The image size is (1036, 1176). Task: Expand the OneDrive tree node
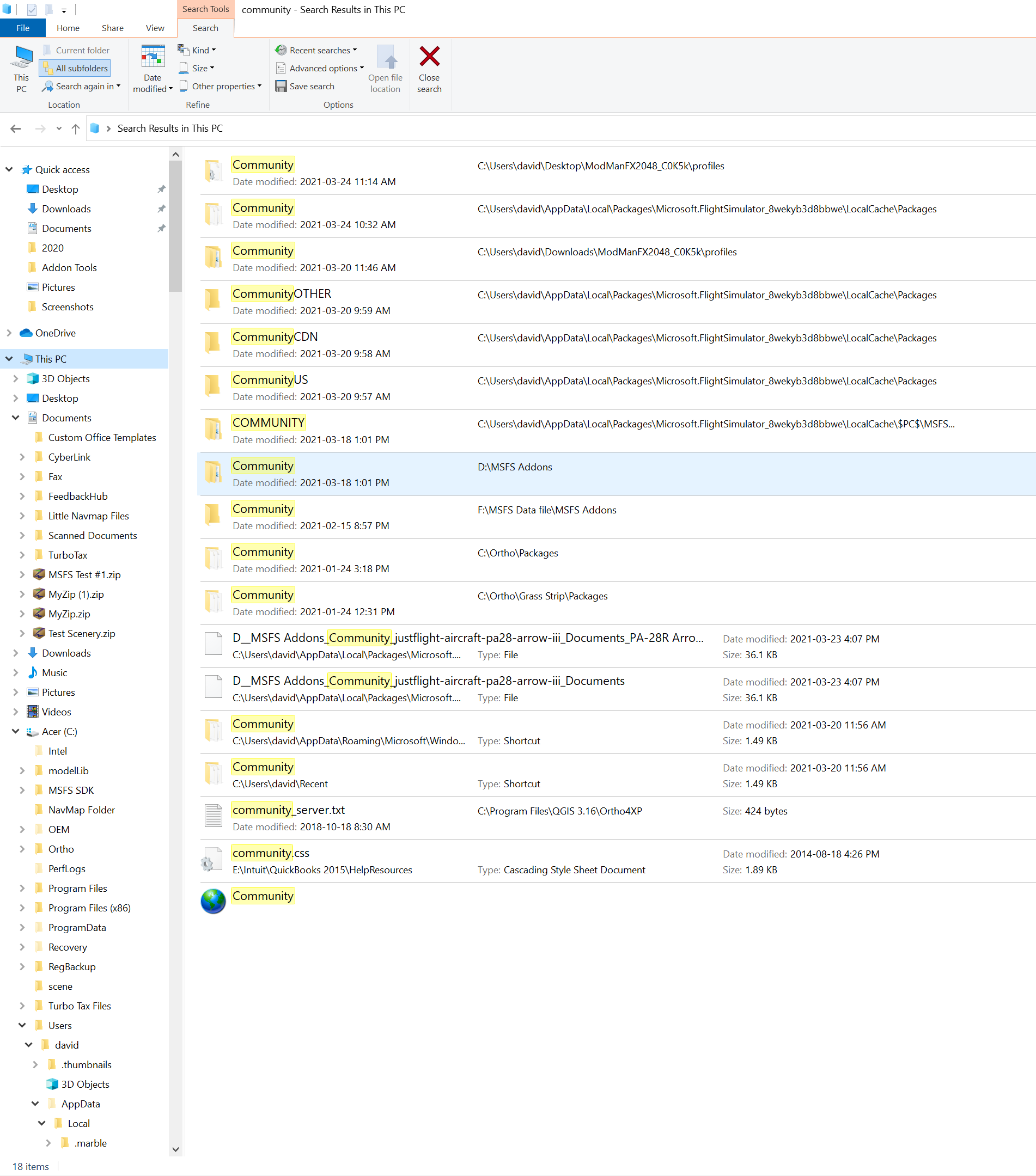[x=9, y=333]
